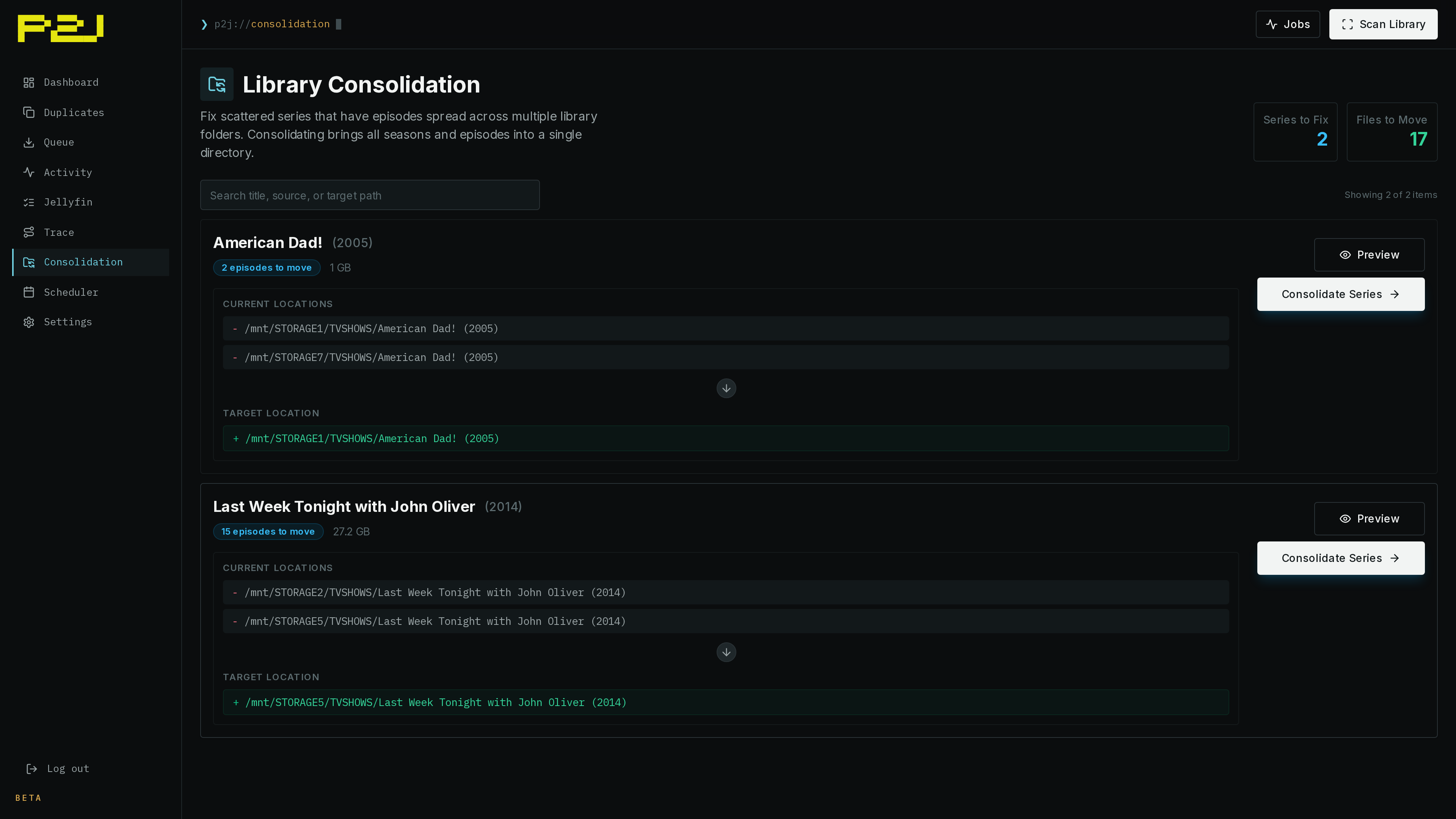Preview the American Dad! consolidation
This screenshot has width=1456, height=819.
point(1369,255)
